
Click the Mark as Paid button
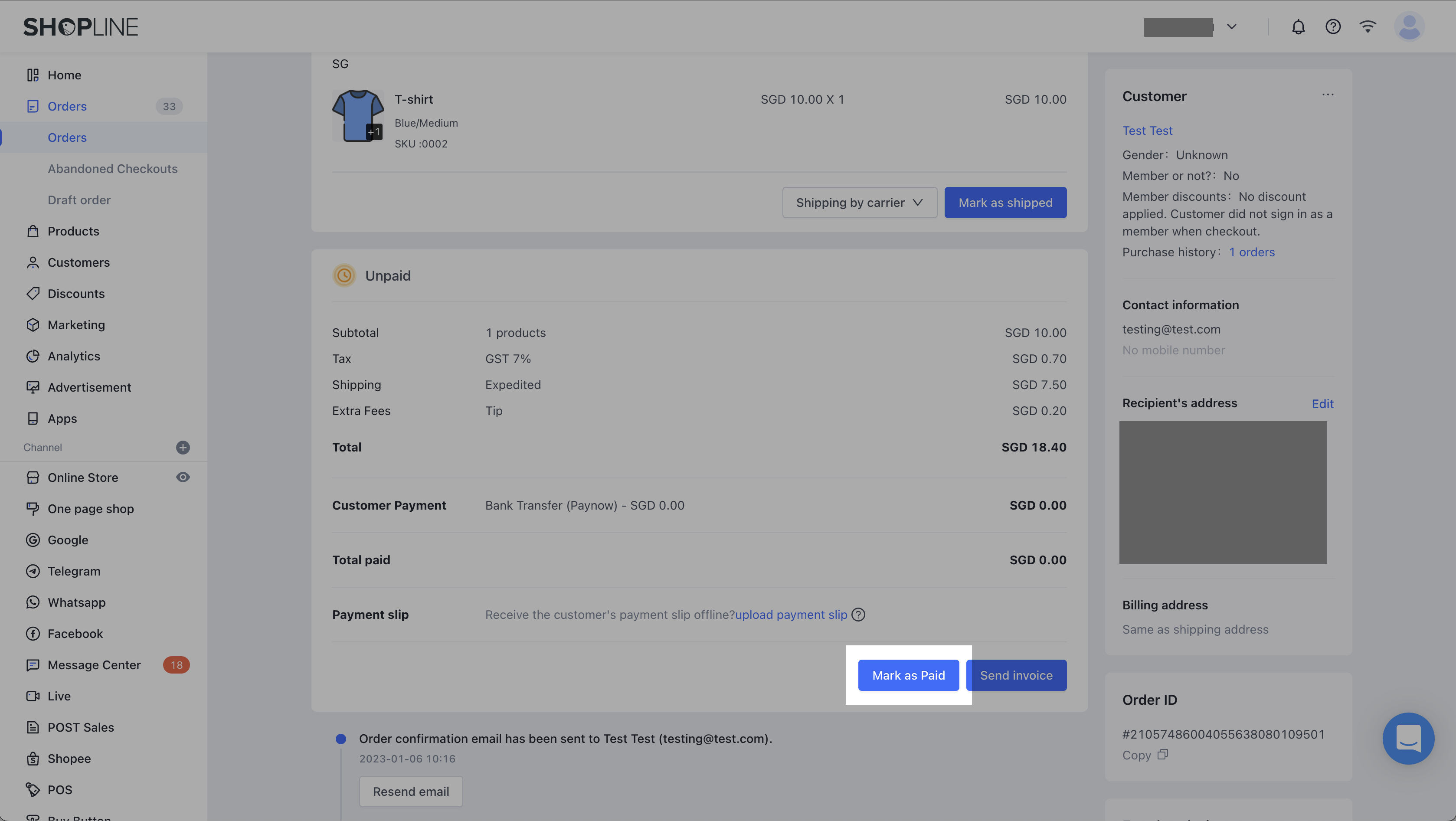click(x=908, y=675)
